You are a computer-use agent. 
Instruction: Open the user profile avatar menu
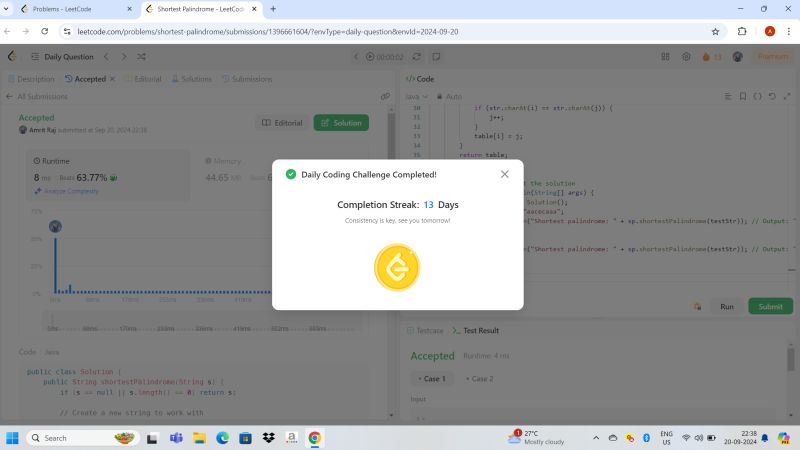coord(737,57)
